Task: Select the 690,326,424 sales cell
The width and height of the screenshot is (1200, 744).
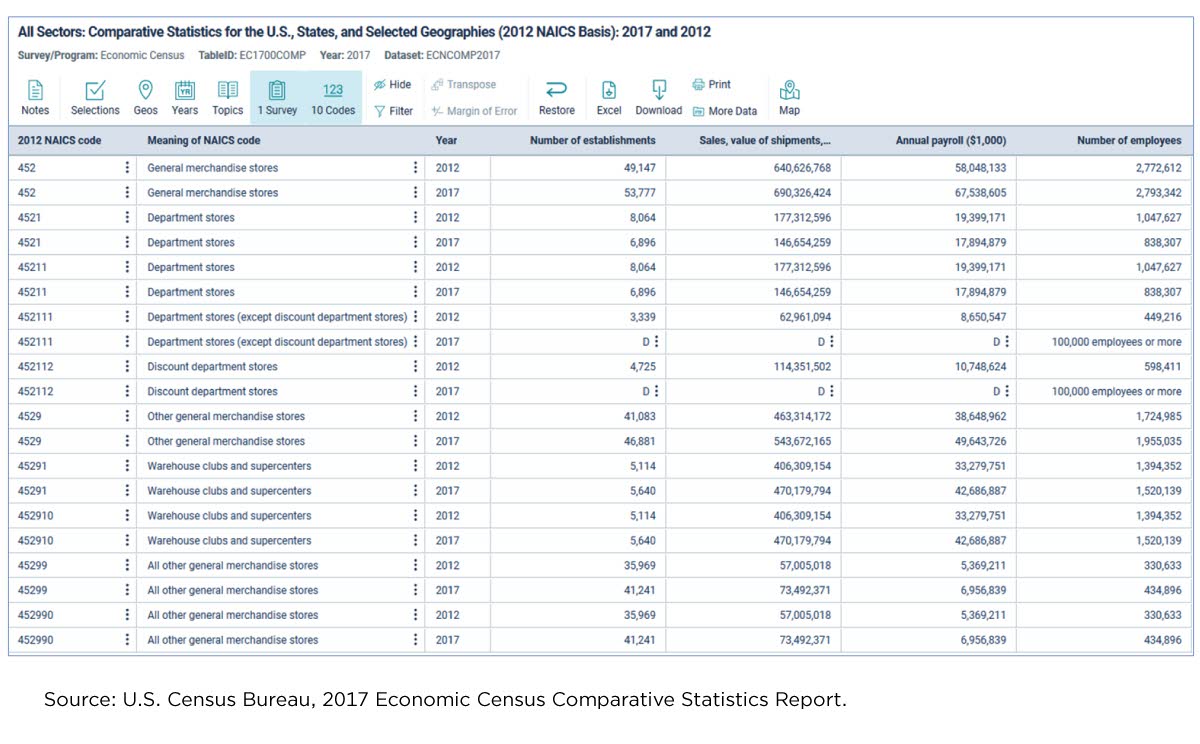Action: 753,193
